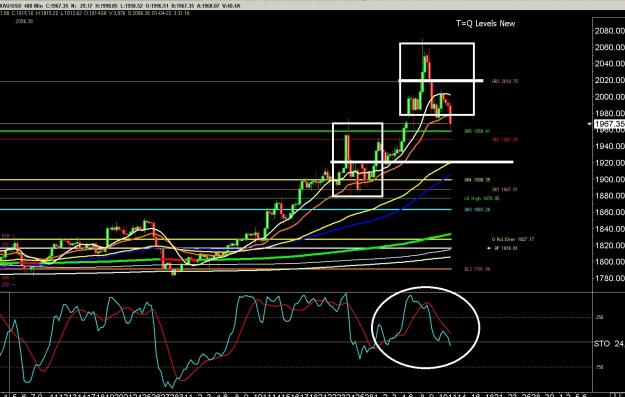The image size is (625, 397).
Task: Click the O:1996.51 open value in header
Action: (x=157, y=6)
